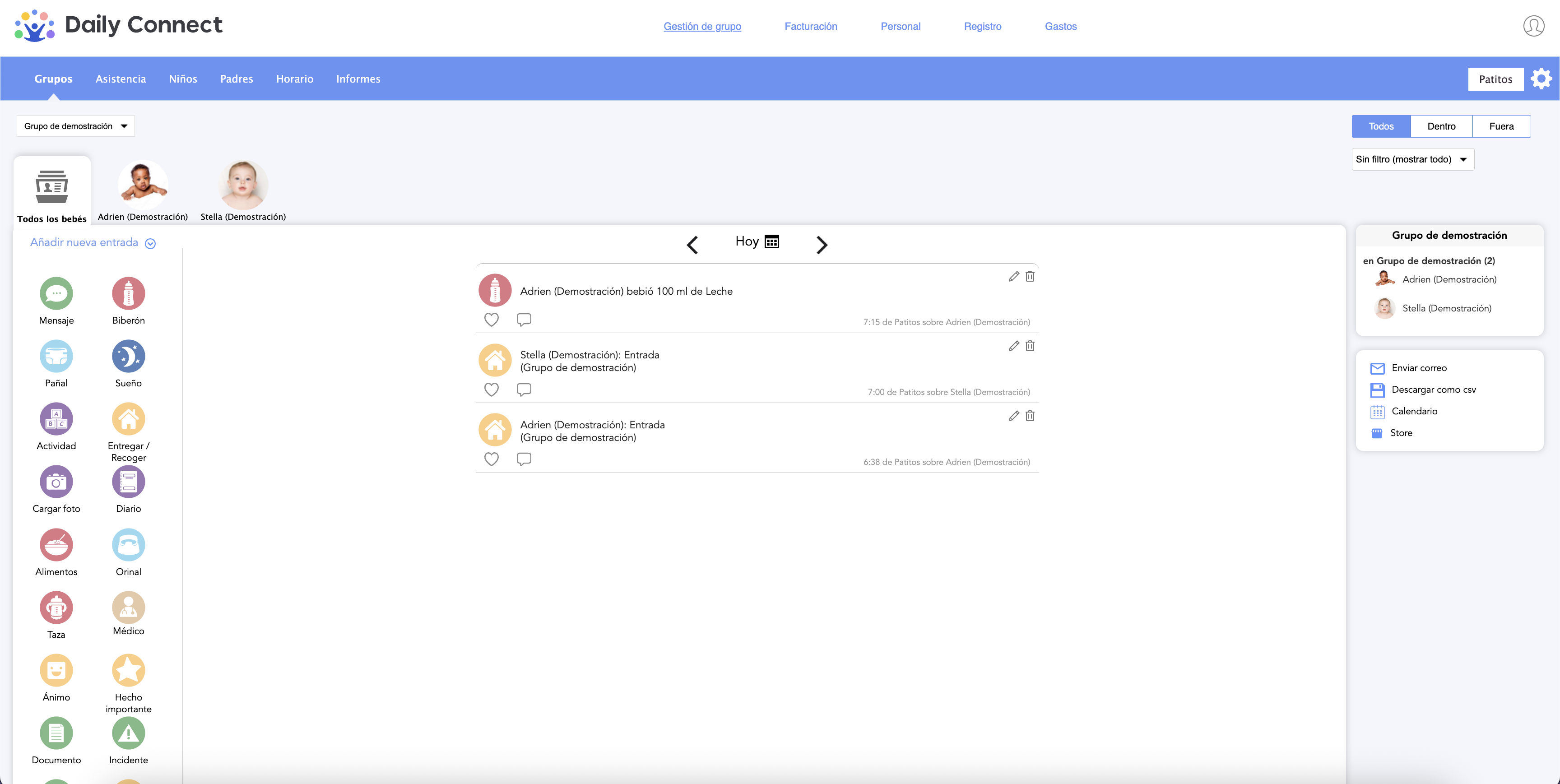Expand the Sin filtro dropdown
The height and width of the screenshot is (784, 1560).
(x=1412, y=159)
